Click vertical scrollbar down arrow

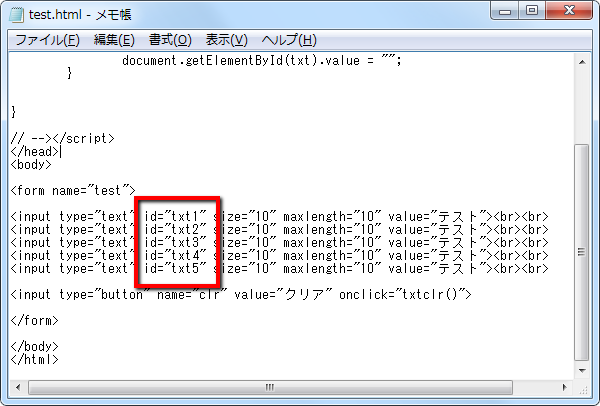pyautogui.click(x=582, y=370)
